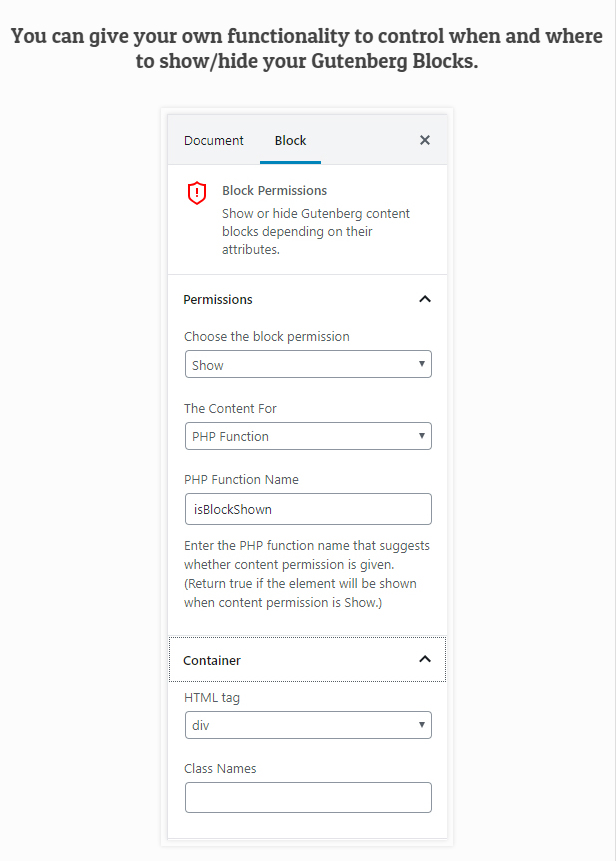
Task: Click the 'HTML tag' label
Action: 212,697
